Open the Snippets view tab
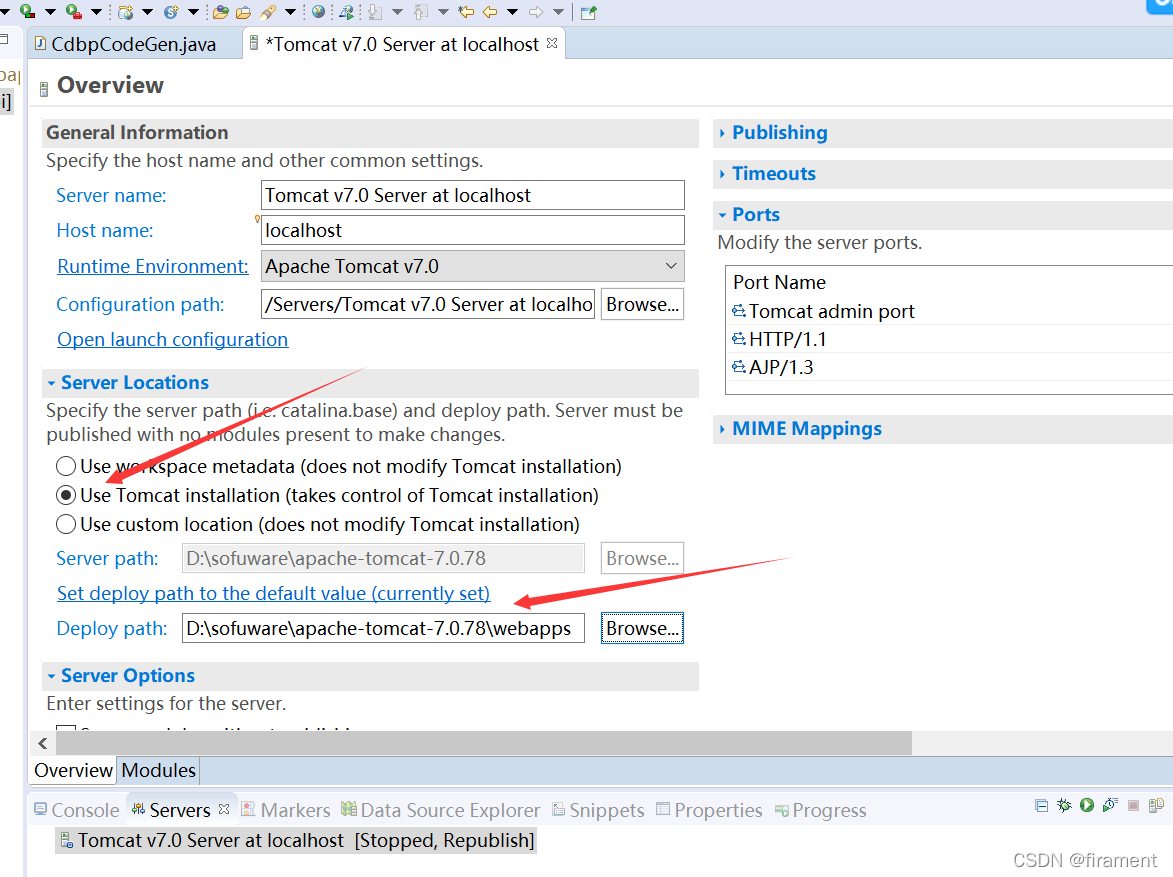1173x877 pixels. pos(598,810)
